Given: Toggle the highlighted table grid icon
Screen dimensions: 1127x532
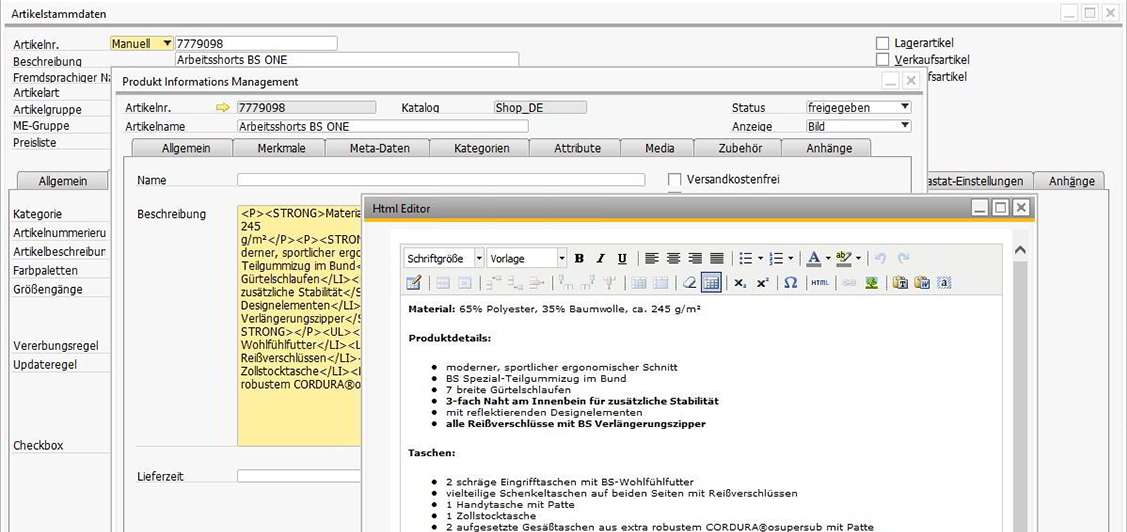Looking at the screenshot, I should tap(711, 283).
